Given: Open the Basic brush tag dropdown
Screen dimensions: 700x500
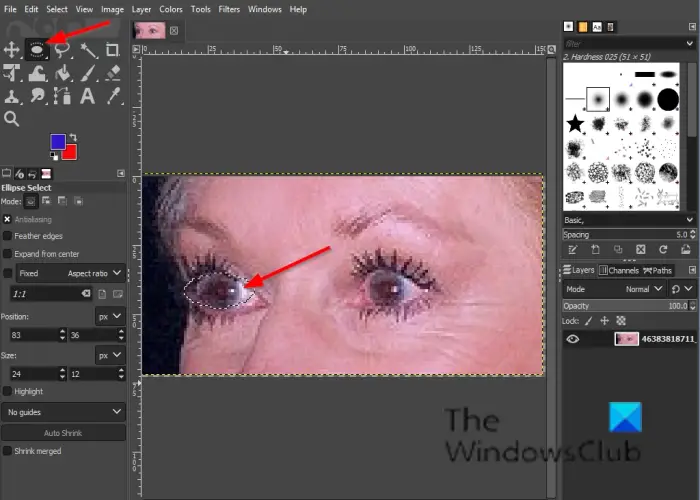Looking at the screenshot, I should click(690, 220).
